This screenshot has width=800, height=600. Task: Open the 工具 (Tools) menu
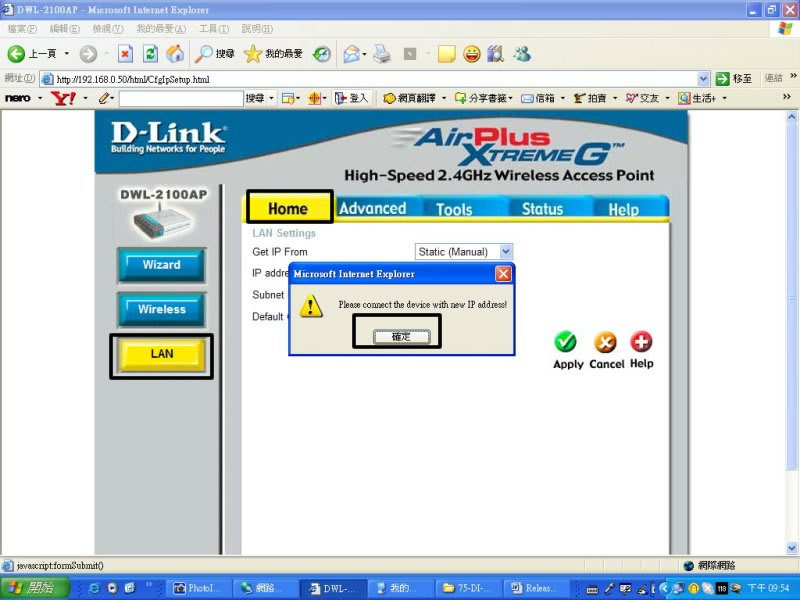click(214, 29)
